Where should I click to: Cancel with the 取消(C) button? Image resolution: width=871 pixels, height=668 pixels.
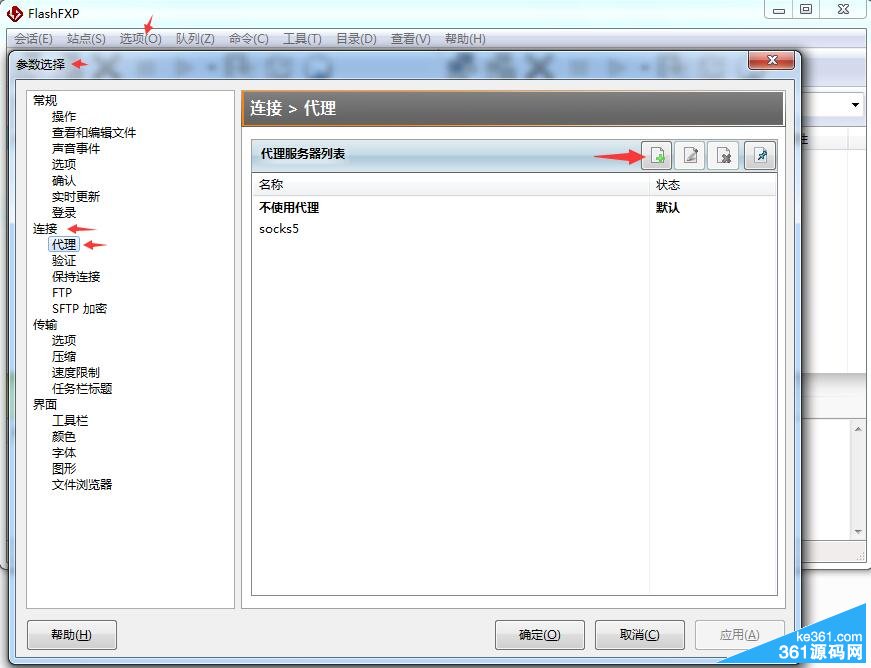639,635
